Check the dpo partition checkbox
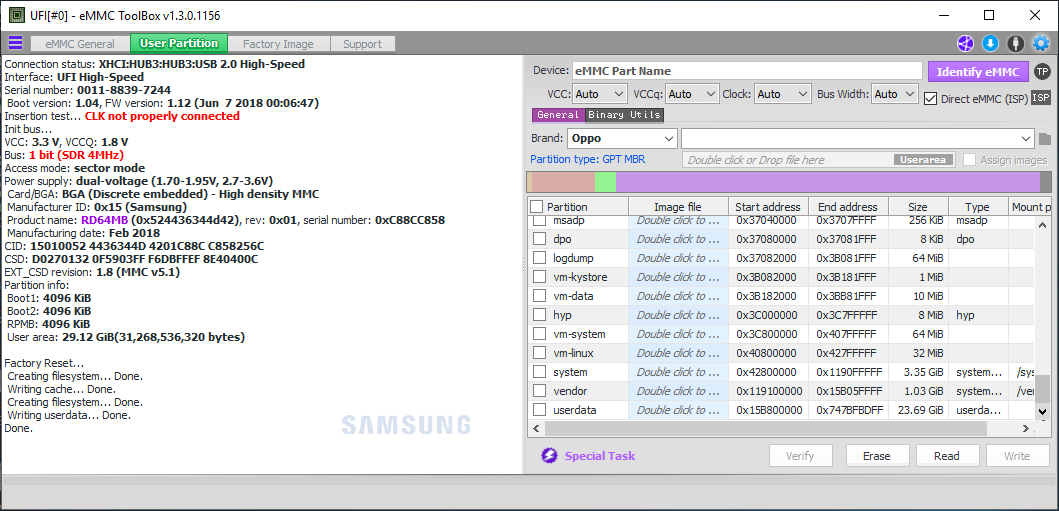 [x=540, y=238]
